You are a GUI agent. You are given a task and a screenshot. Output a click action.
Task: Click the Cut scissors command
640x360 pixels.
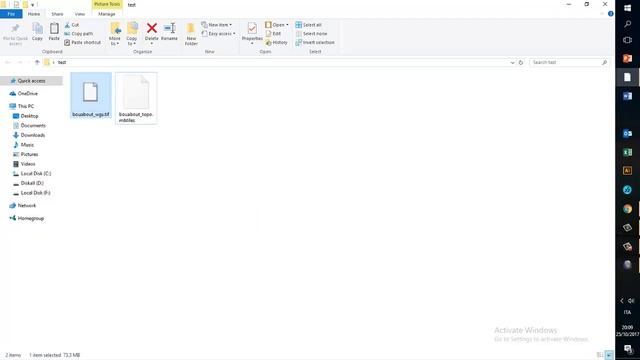tap(72, 25)
